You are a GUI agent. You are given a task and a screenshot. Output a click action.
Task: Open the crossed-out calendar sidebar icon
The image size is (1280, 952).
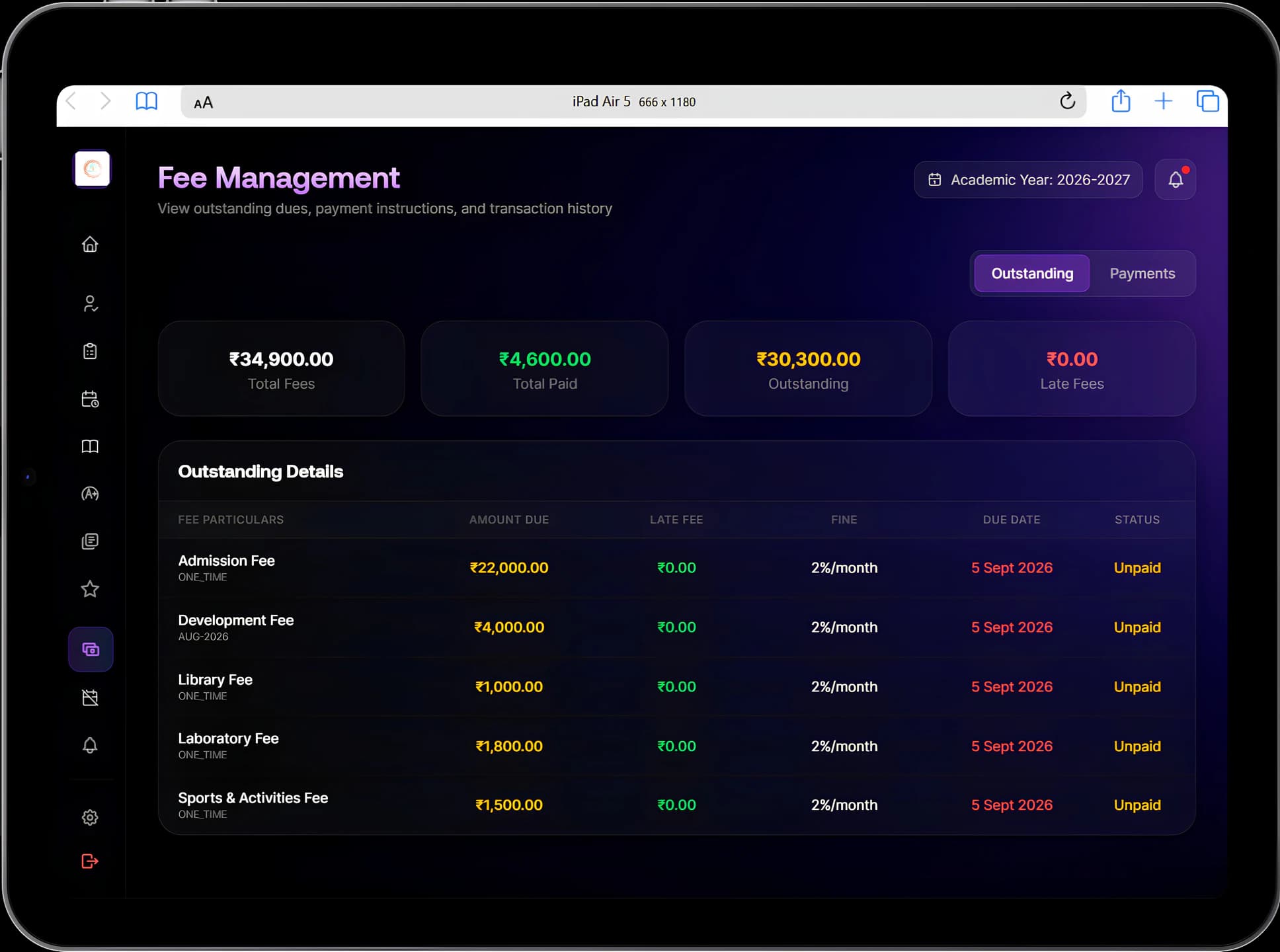coord(90,697)
